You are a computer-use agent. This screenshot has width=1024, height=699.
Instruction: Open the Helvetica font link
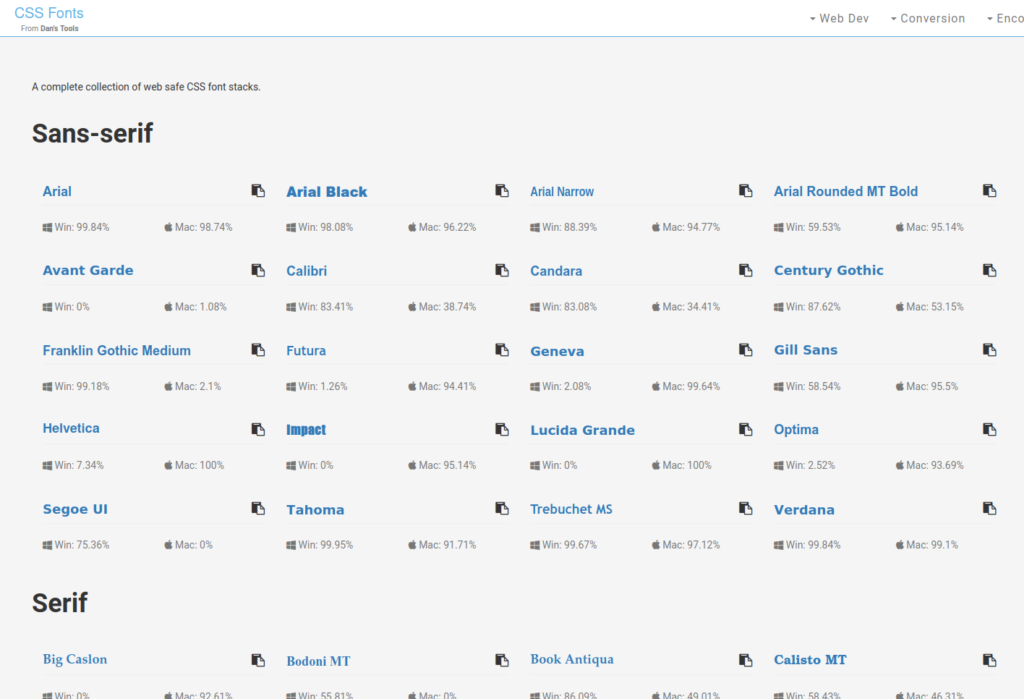pyautogui.click(x=71, y=429)
